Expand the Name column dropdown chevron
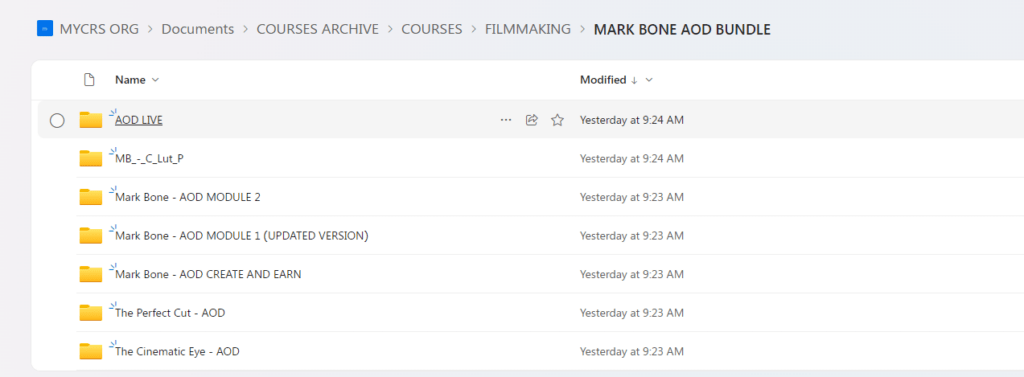The height and width of the screenshot is (377, 1024). click(x=155, y=80)
